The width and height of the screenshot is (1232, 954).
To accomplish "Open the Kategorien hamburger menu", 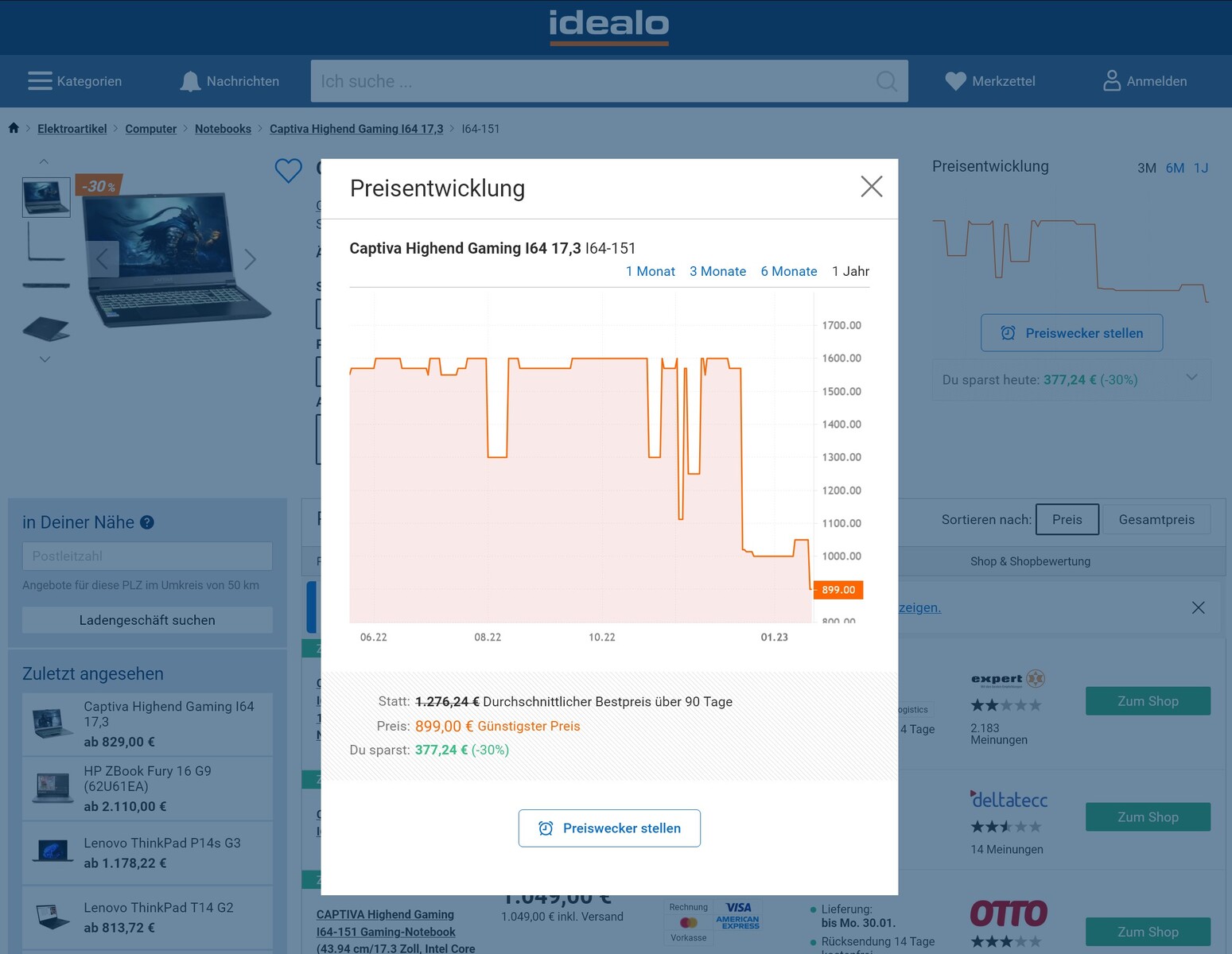I will pos(74,81).
